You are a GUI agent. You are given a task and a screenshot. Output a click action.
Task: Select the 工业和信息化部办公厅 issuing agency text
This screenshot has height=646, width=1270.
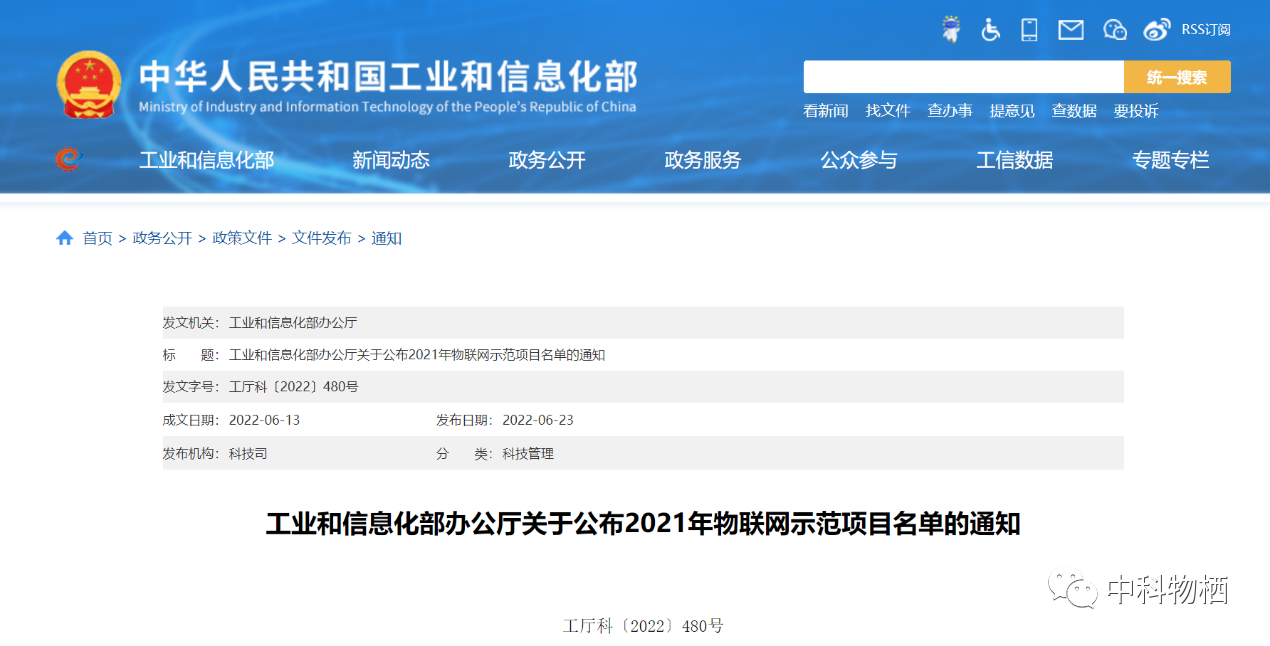coord(293,323)
